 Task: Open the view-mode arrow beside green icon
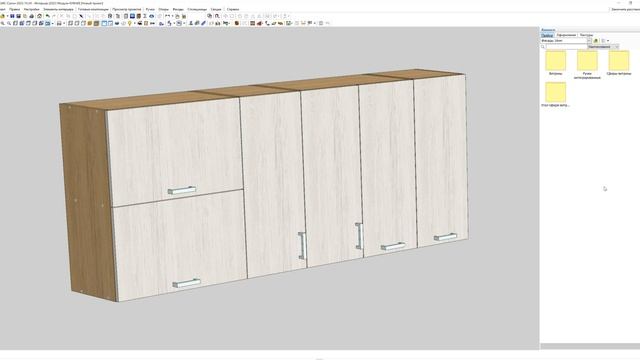tap(608, 40)
